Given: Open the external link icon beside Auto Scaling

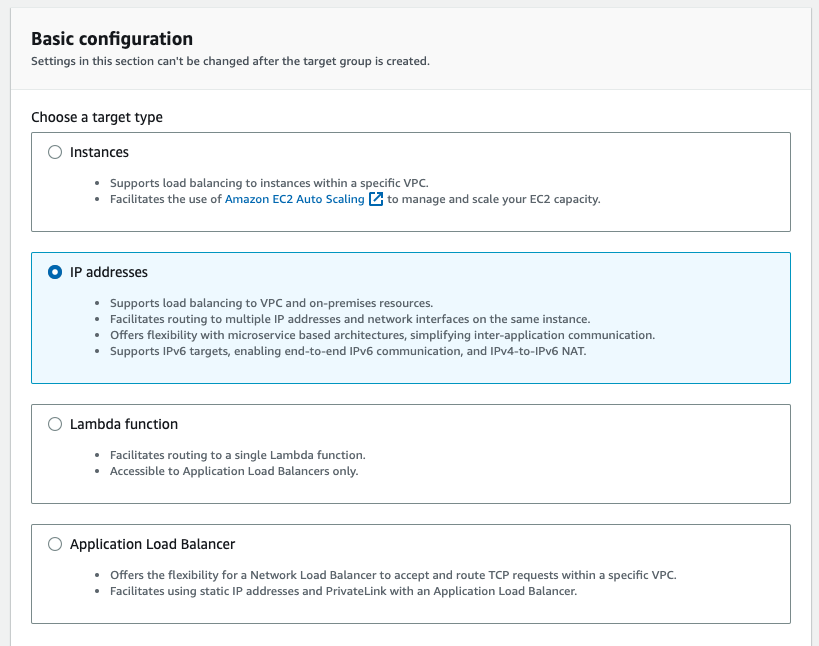Looking at the screenshot, I should (x=376, y=199).
